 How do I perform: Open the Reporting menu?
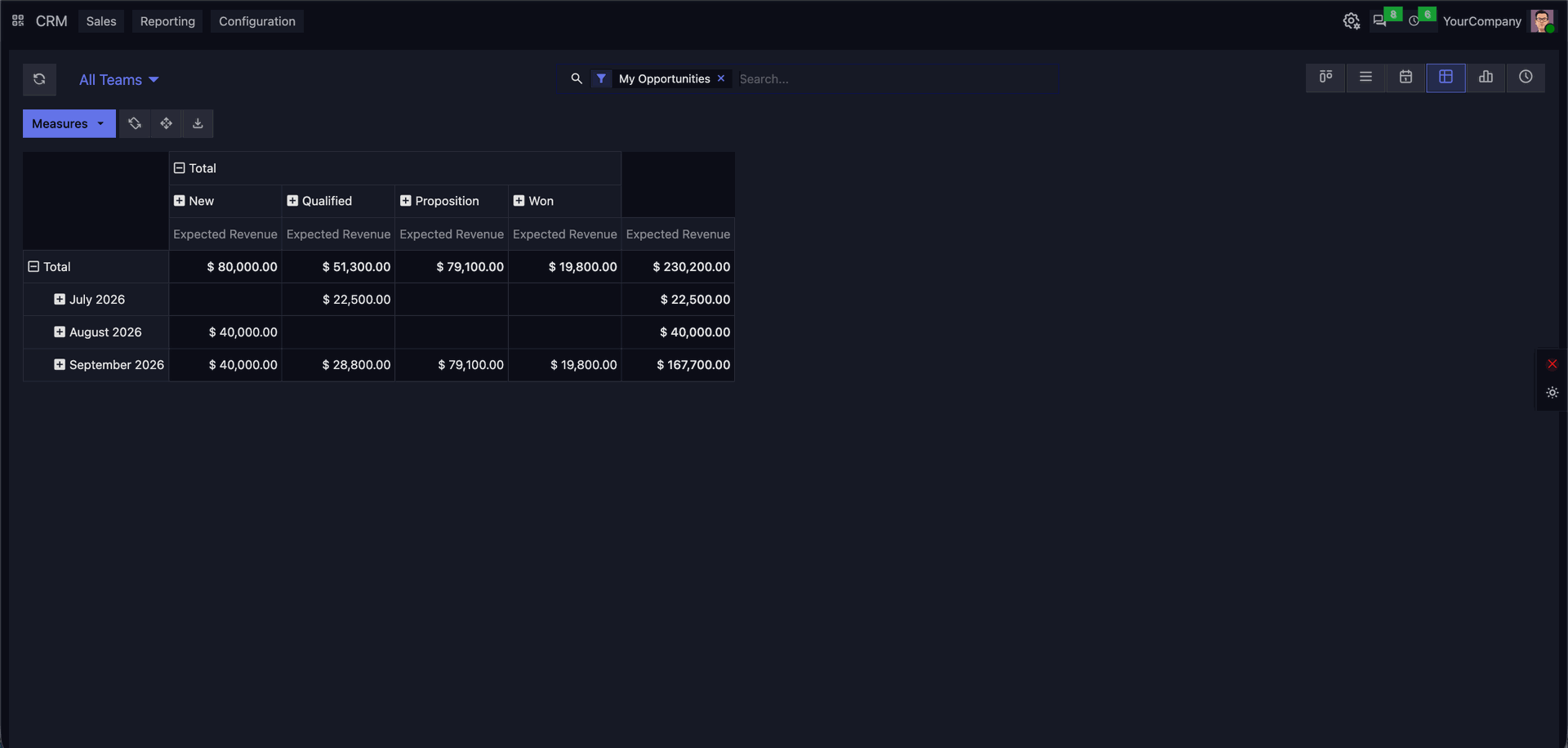[x=167, y=21]
